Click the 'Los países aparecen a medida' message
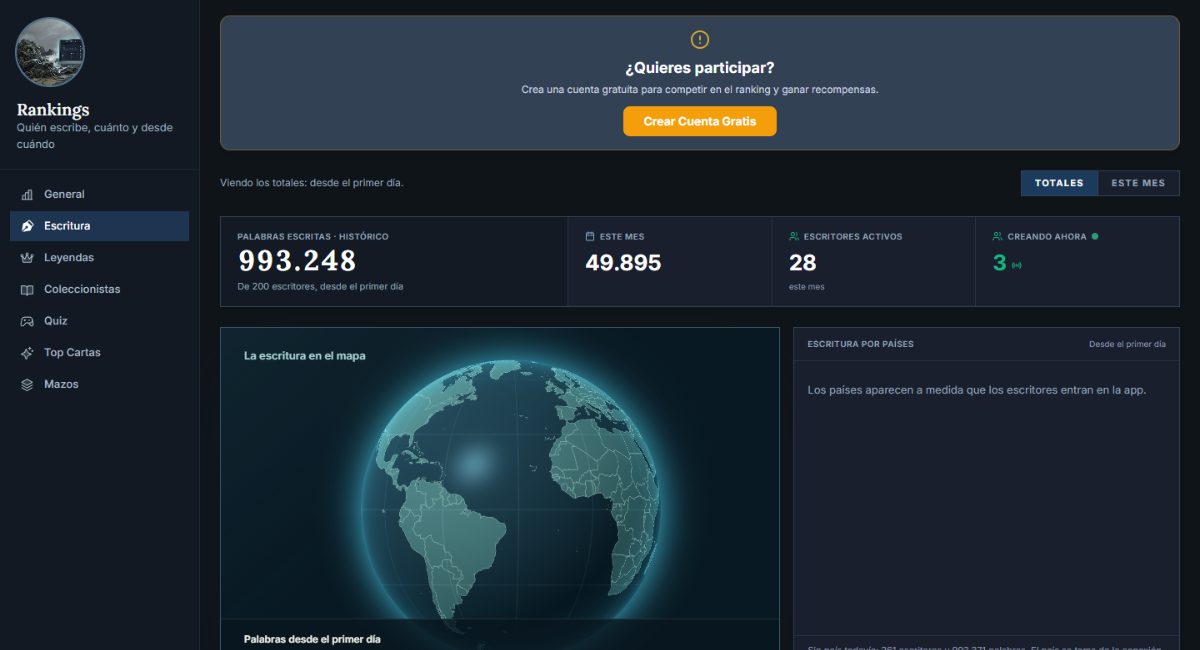Screen dimensions: 1200x650 tap(977, 390)
